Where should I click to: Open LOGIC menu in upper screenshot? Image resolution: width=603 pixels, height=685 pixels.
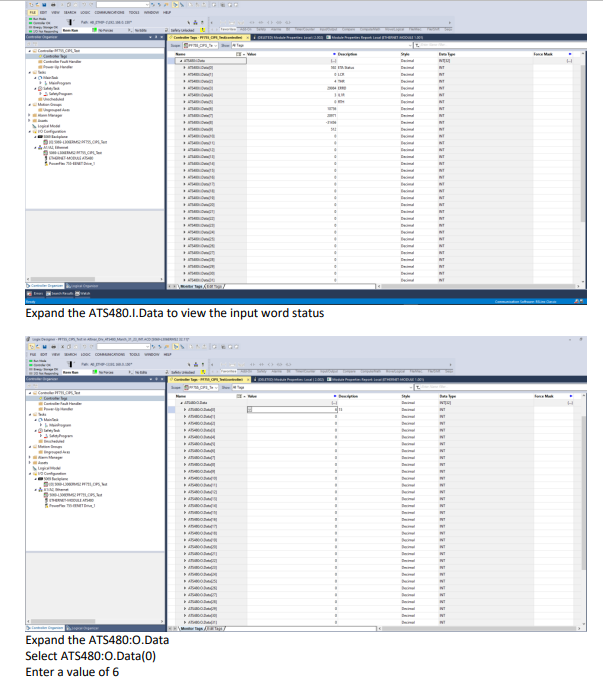(x=85, y=13)
